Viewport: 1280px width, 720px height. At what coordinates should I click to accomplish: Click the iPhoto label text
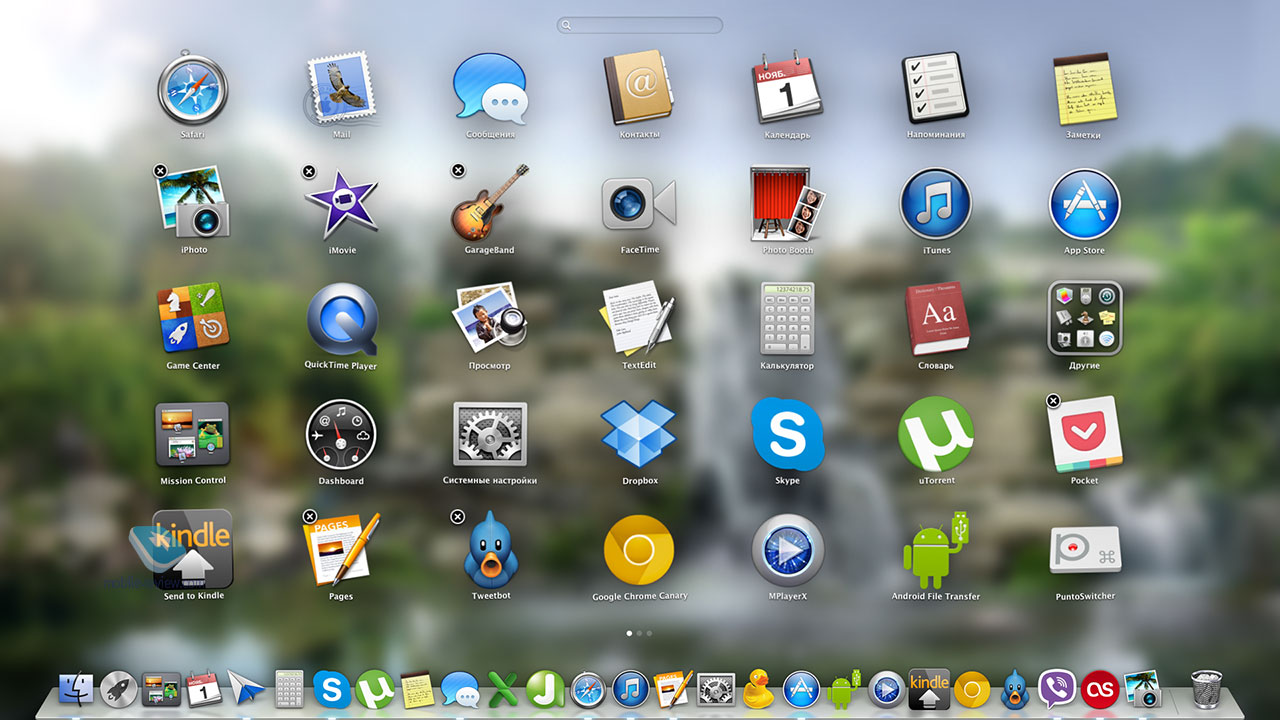[194, 250]
